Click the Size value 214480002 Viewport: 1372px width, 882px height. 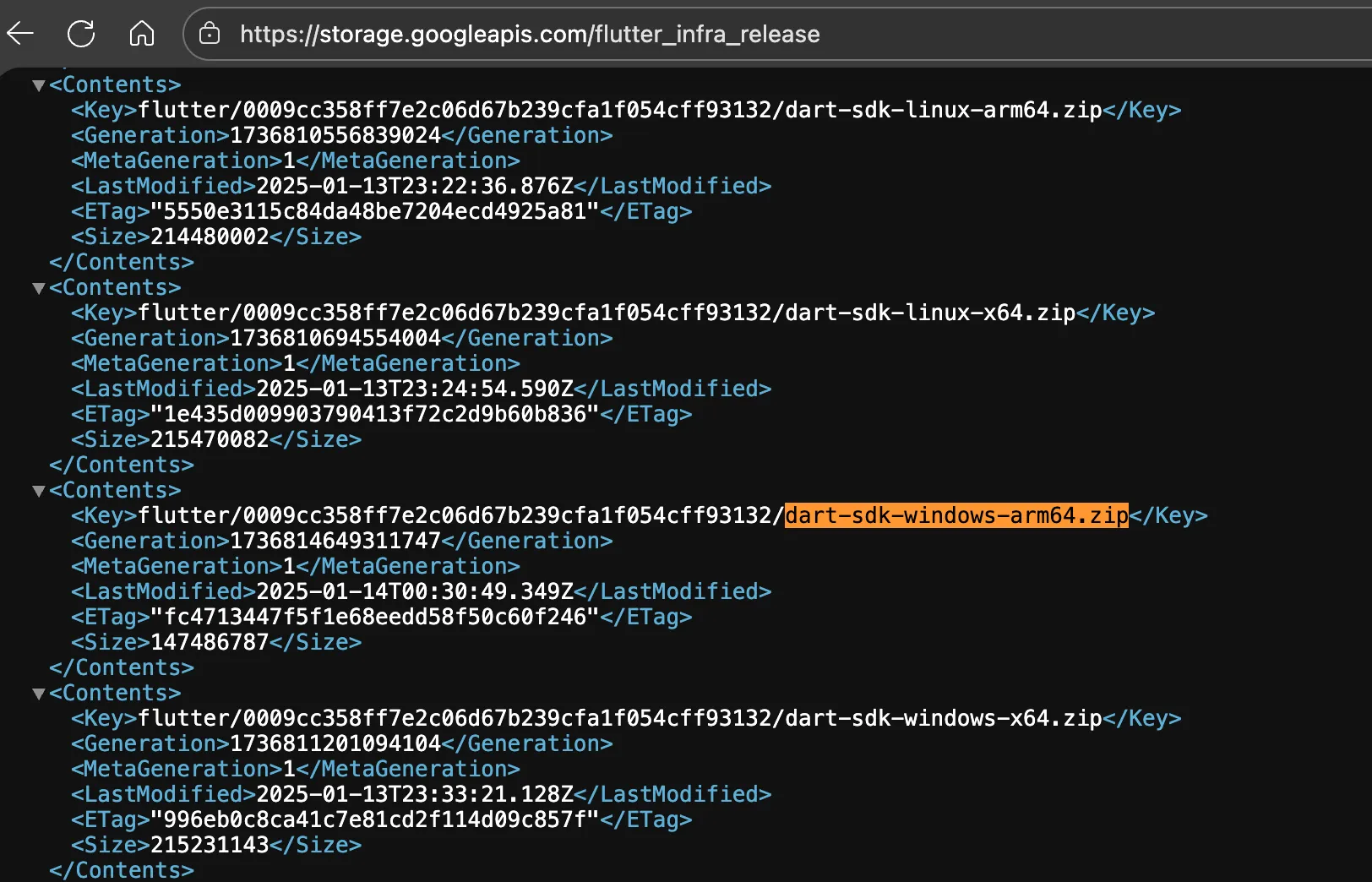coord(210,237)
